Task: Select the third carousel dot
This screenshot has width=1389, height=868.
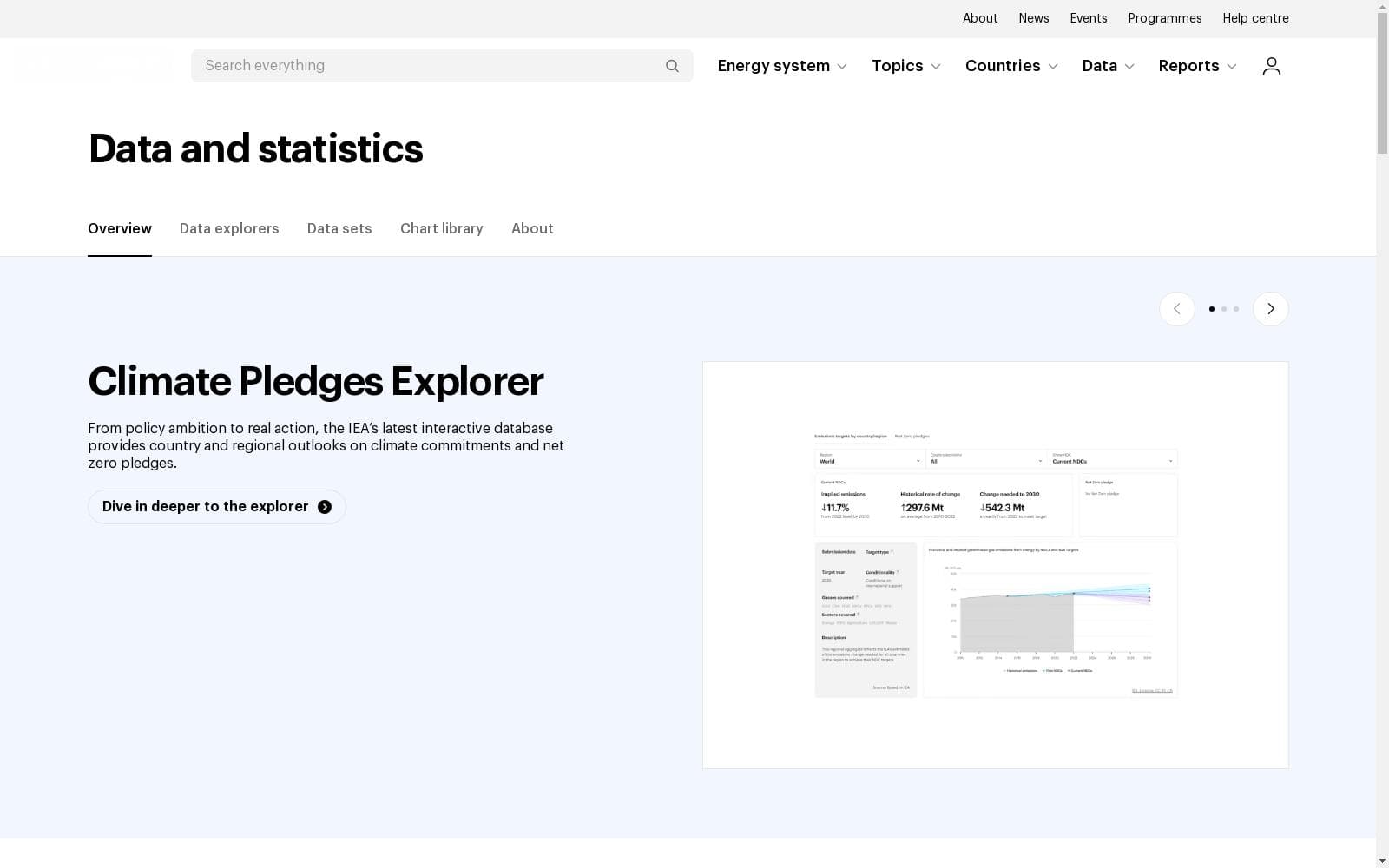Action: 1236,309
